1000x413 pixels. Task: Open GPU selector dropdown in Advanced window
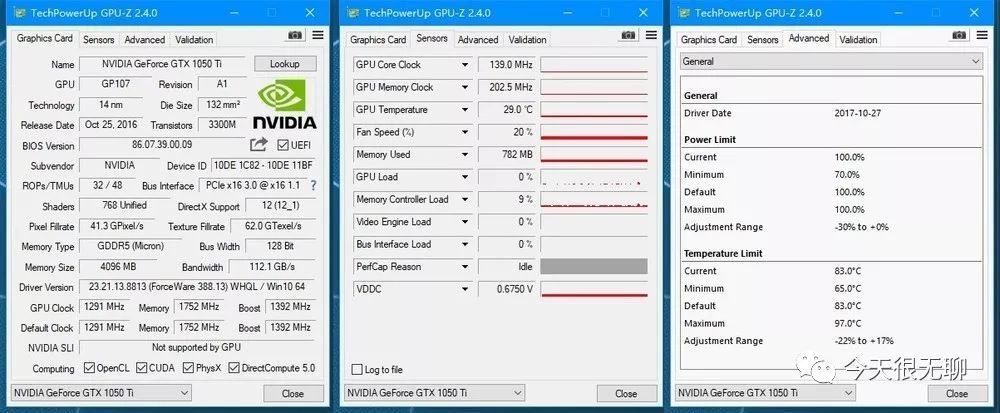point(765,393)
